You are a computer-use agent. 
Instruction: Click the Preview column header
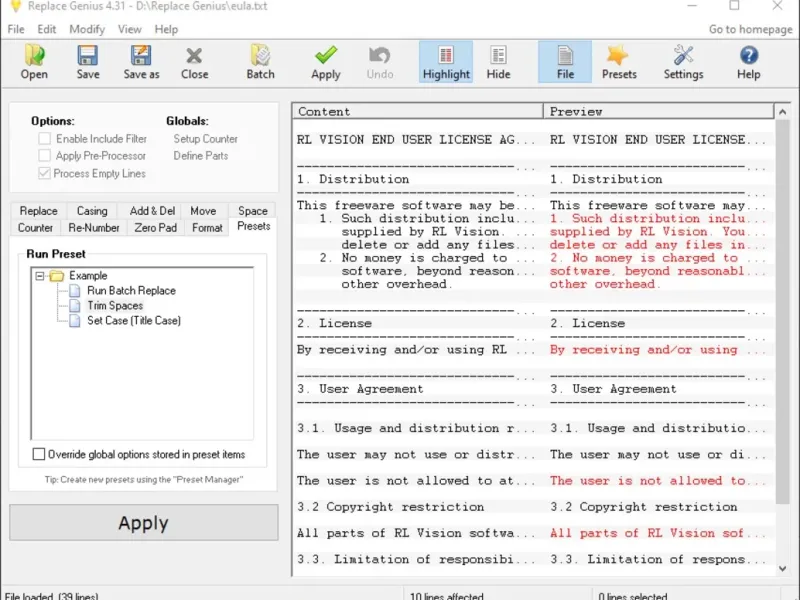pyautogui.click(x=576, y=112)
